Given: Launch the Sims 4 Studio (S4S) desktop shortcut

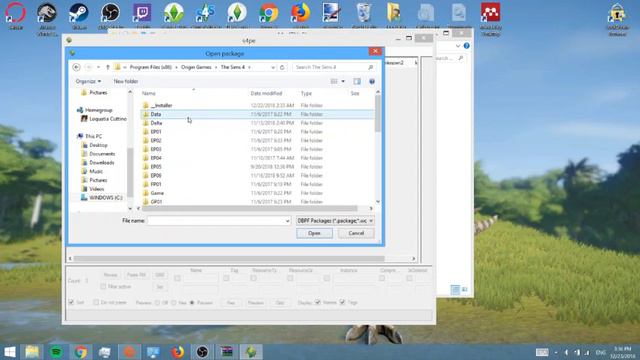Looking at the screenshot, I should [206, 13].
